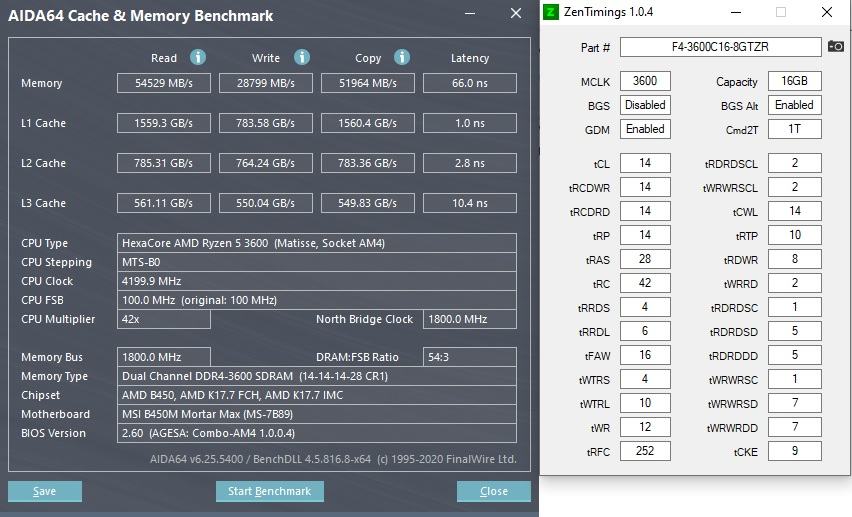Image resolution: width=852 pixels, height=517 pixels.
Task: Click the CPU Type field HexaCore AMD Ryzen 5 3600
Action: coord(317,243)
